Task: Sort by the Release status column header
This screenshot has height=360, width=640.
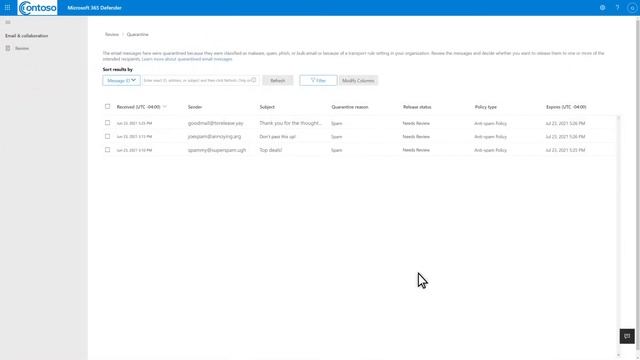Action: (417, 107)
